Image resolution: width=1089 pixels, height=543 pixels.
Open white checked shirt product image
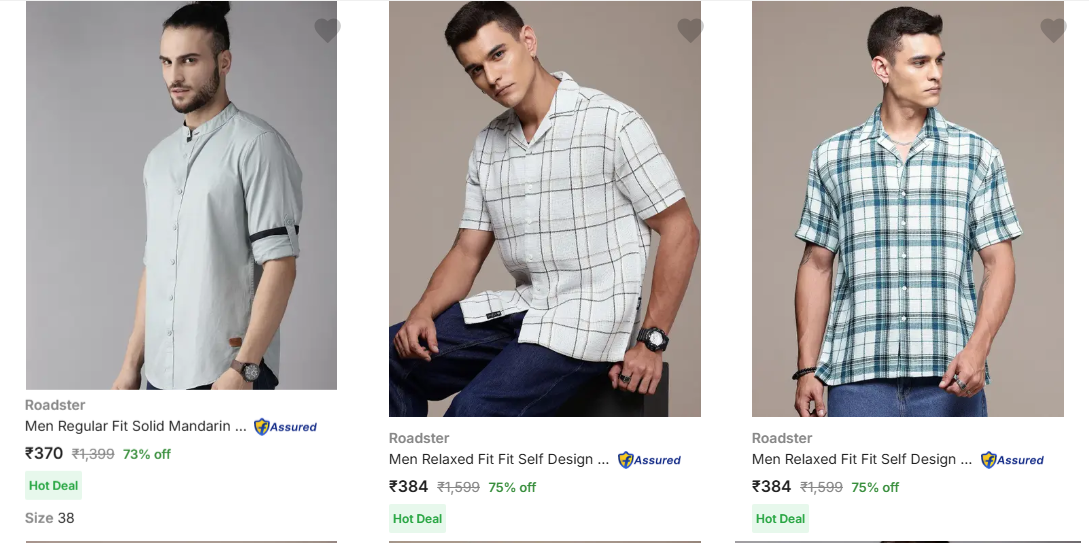[x=544, y=208]
